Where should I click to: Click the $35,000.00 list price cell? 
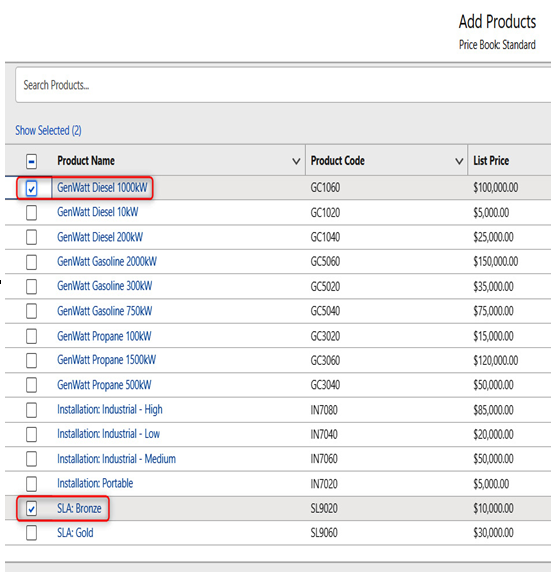(x=493, y=286)
